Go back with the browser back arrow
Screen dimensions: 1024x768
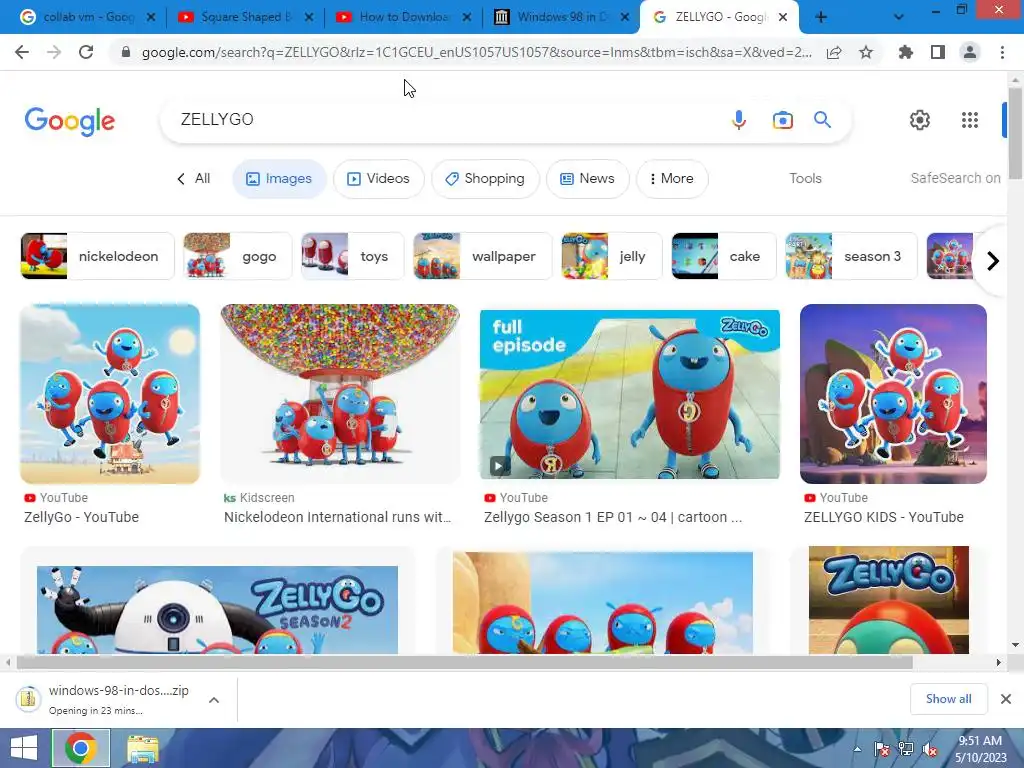22,52
